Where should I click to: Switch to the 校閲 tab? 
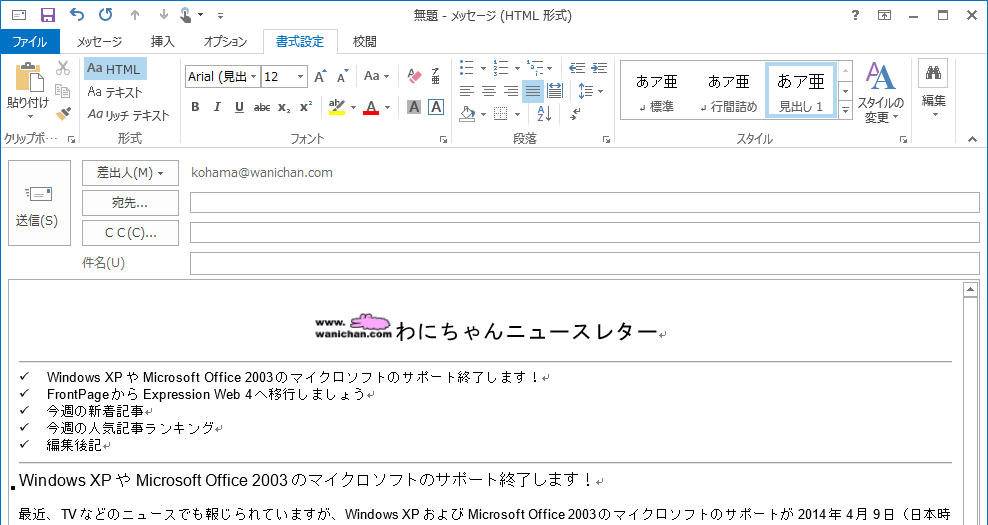coord(365,42)
